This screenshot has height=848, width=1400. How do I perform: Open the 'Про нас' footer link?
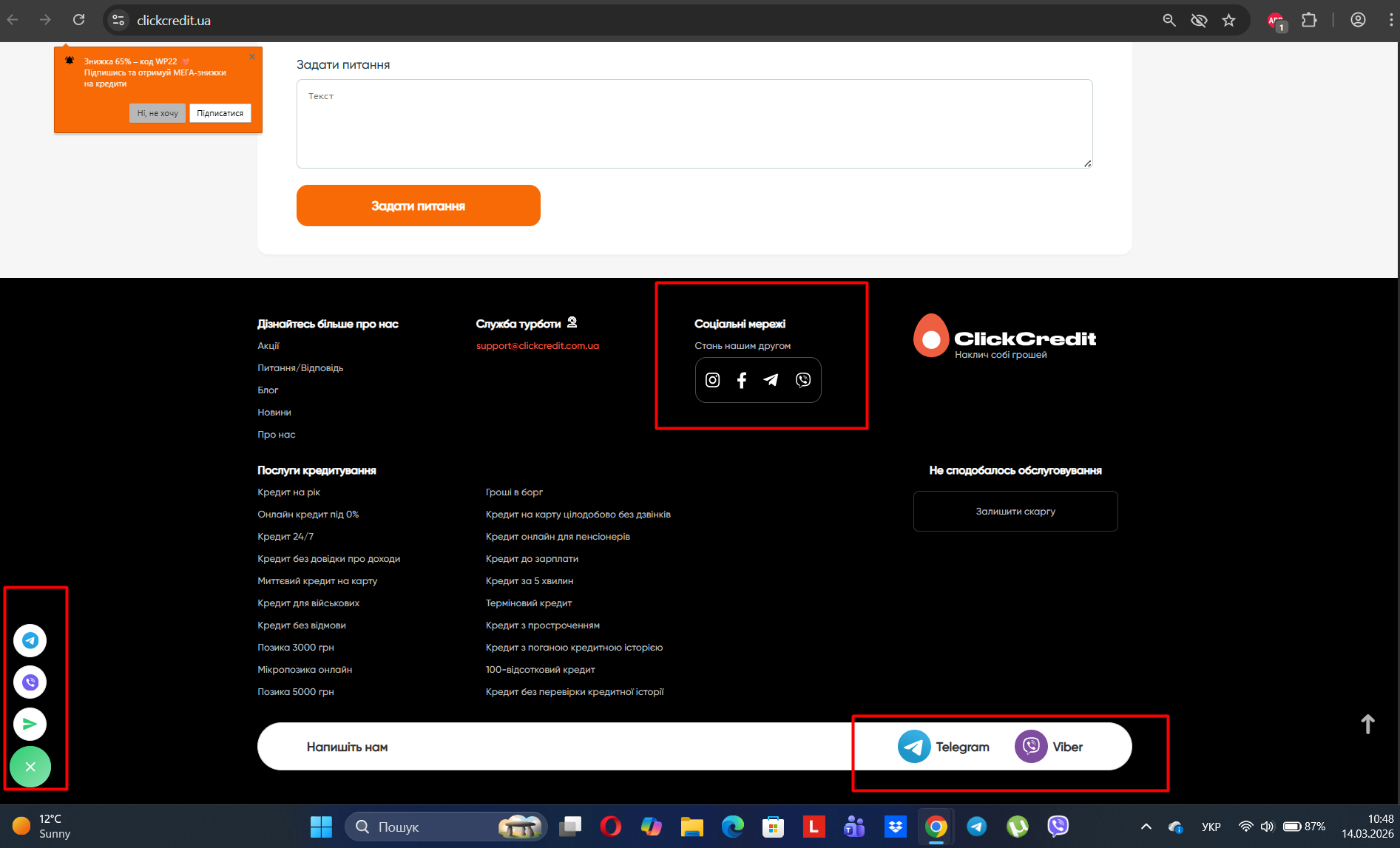(277, 435)
